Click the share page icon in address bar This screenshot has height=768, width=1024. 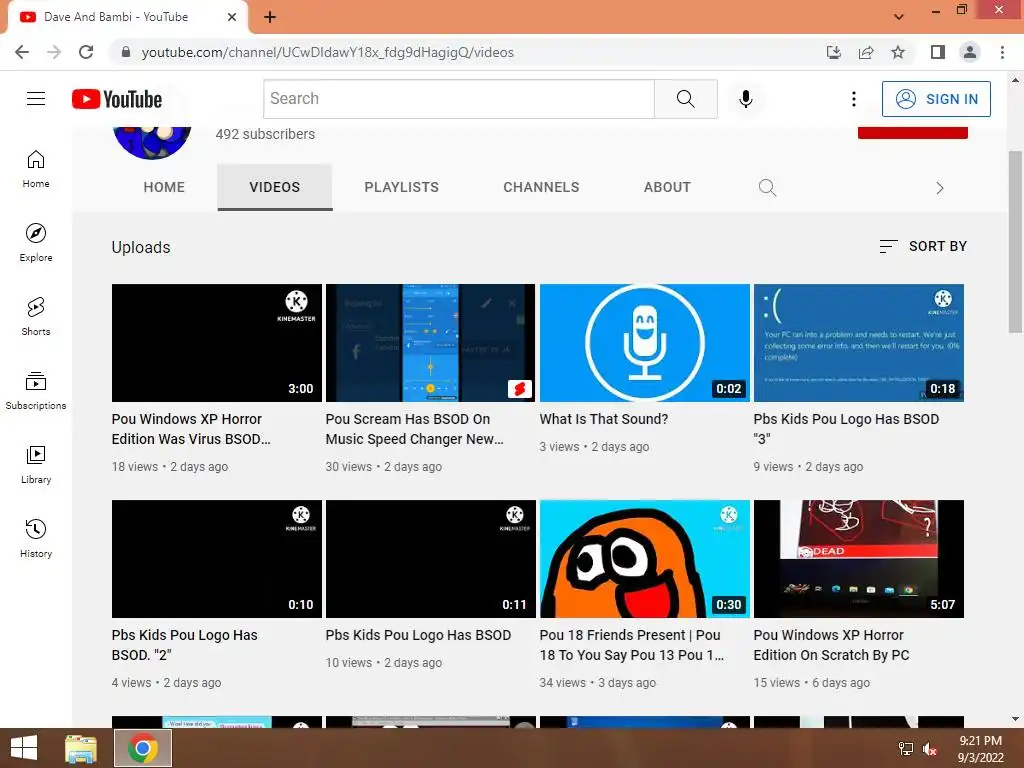(866, 52)
